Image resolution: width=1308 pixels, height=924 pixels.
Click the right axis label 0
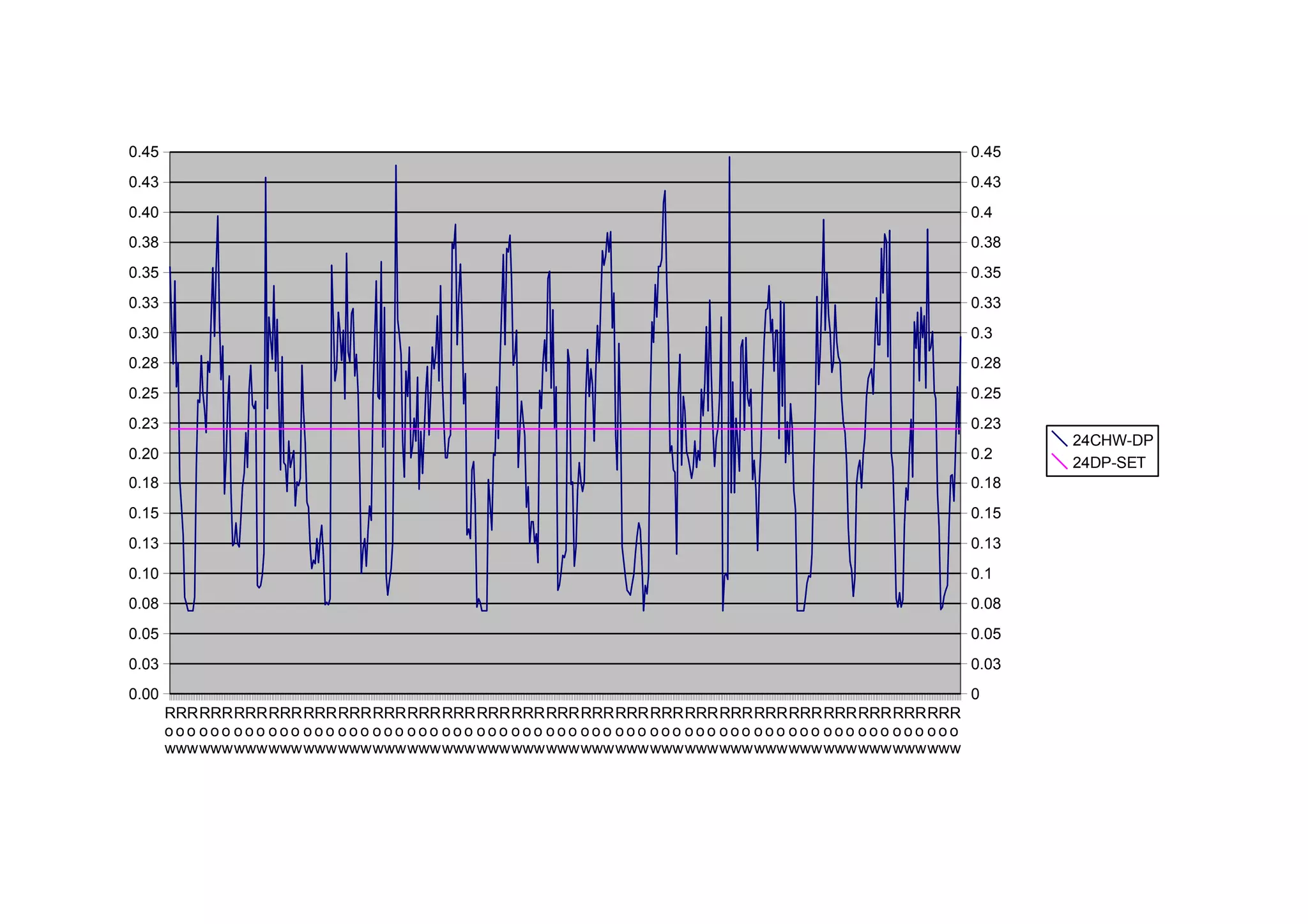point(975,694)
